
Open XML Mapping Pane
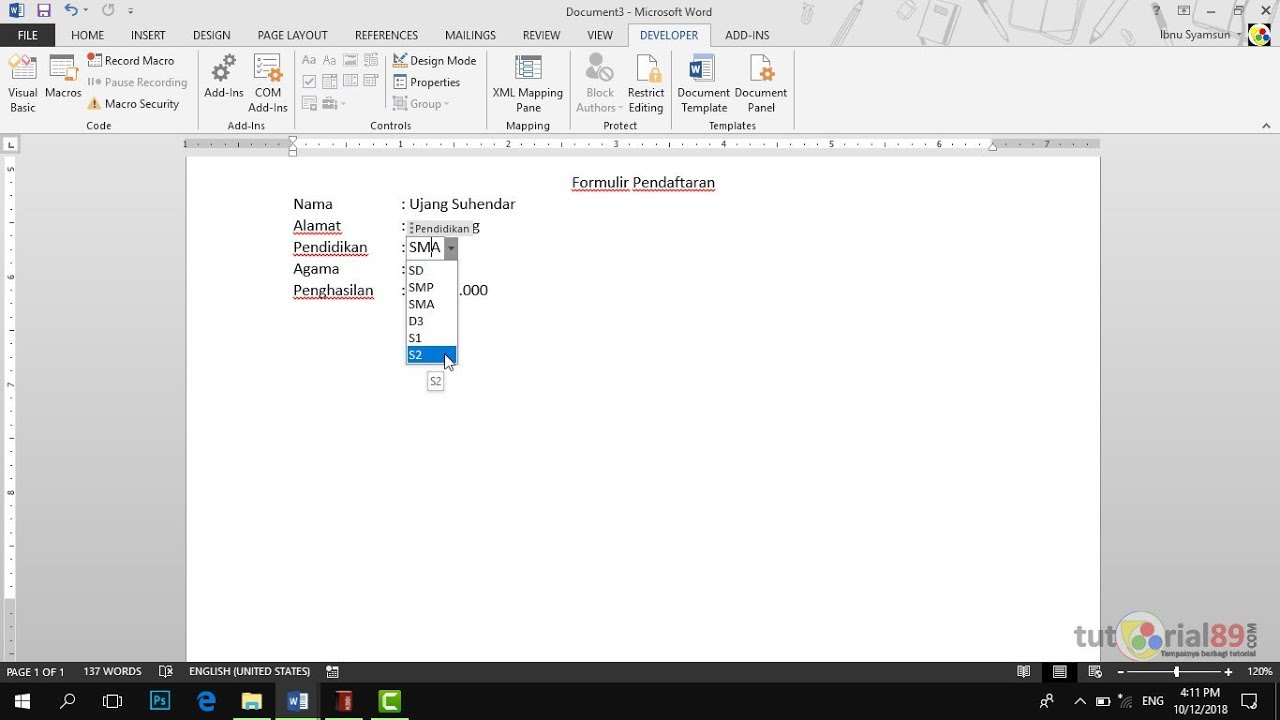(528, 83)
